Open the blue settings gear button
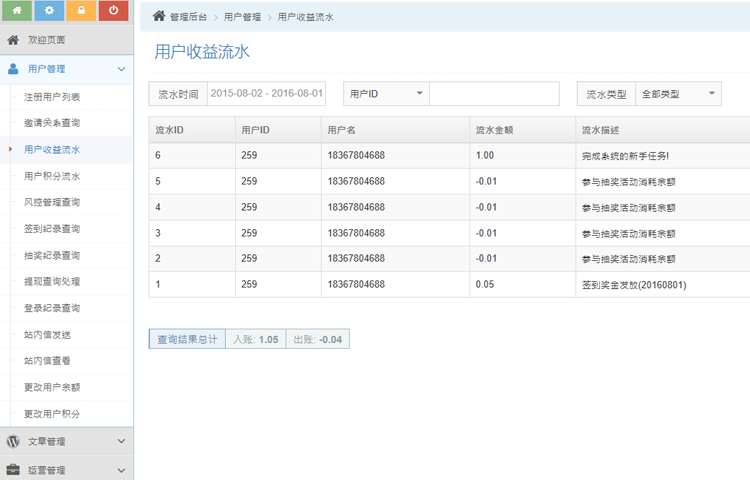This screenshot has height=480, width=750. click(49, 10)
